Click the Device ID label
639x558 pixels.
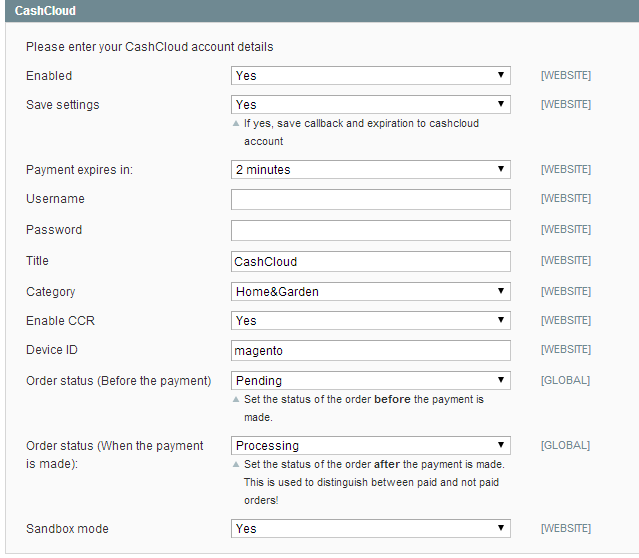coord(52,350)
